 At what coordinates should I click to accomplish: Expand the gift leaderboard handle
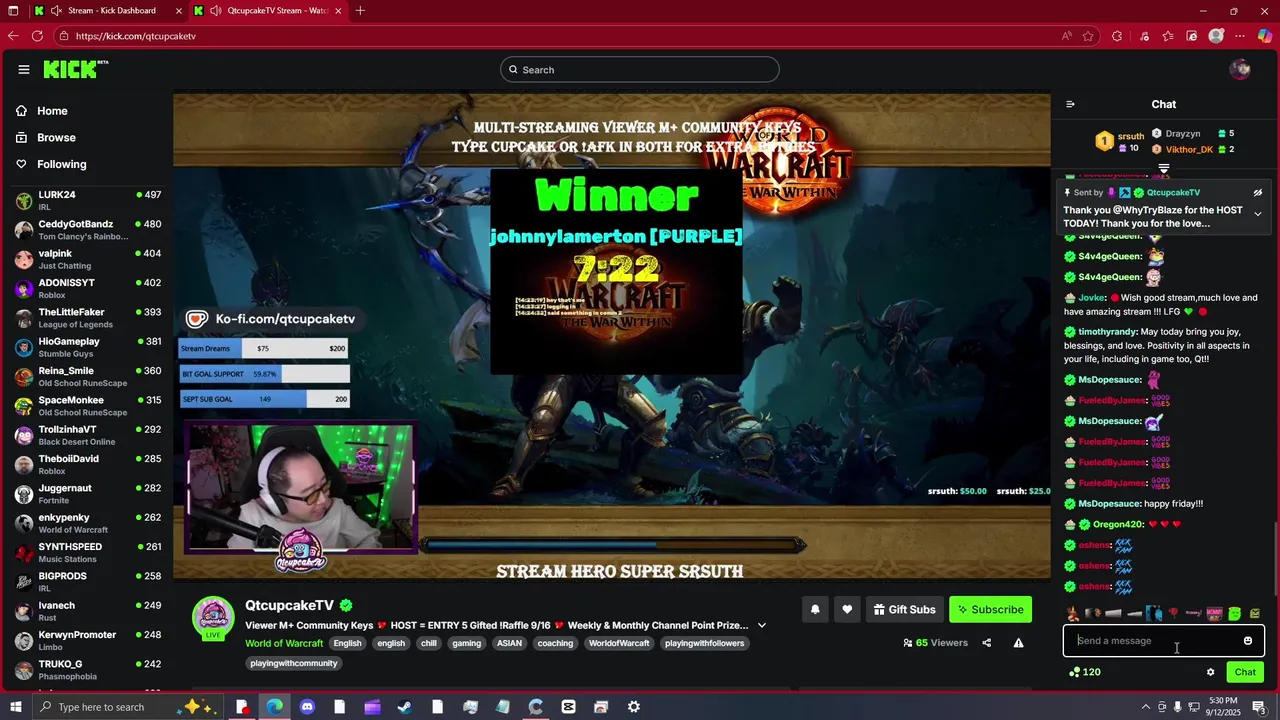1164,168
